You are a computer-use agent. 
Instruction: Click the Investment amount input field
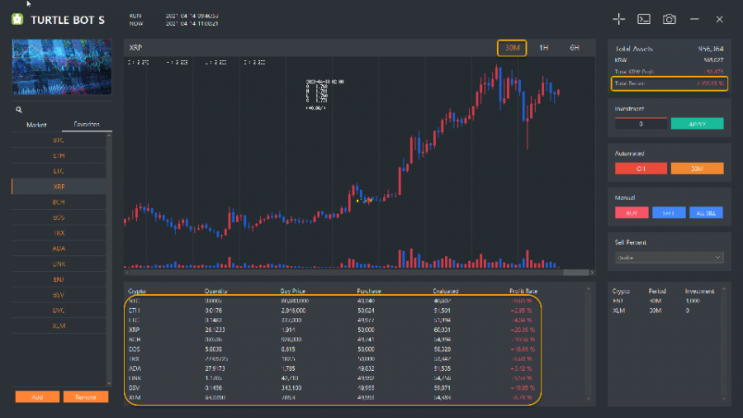(641, 124)
